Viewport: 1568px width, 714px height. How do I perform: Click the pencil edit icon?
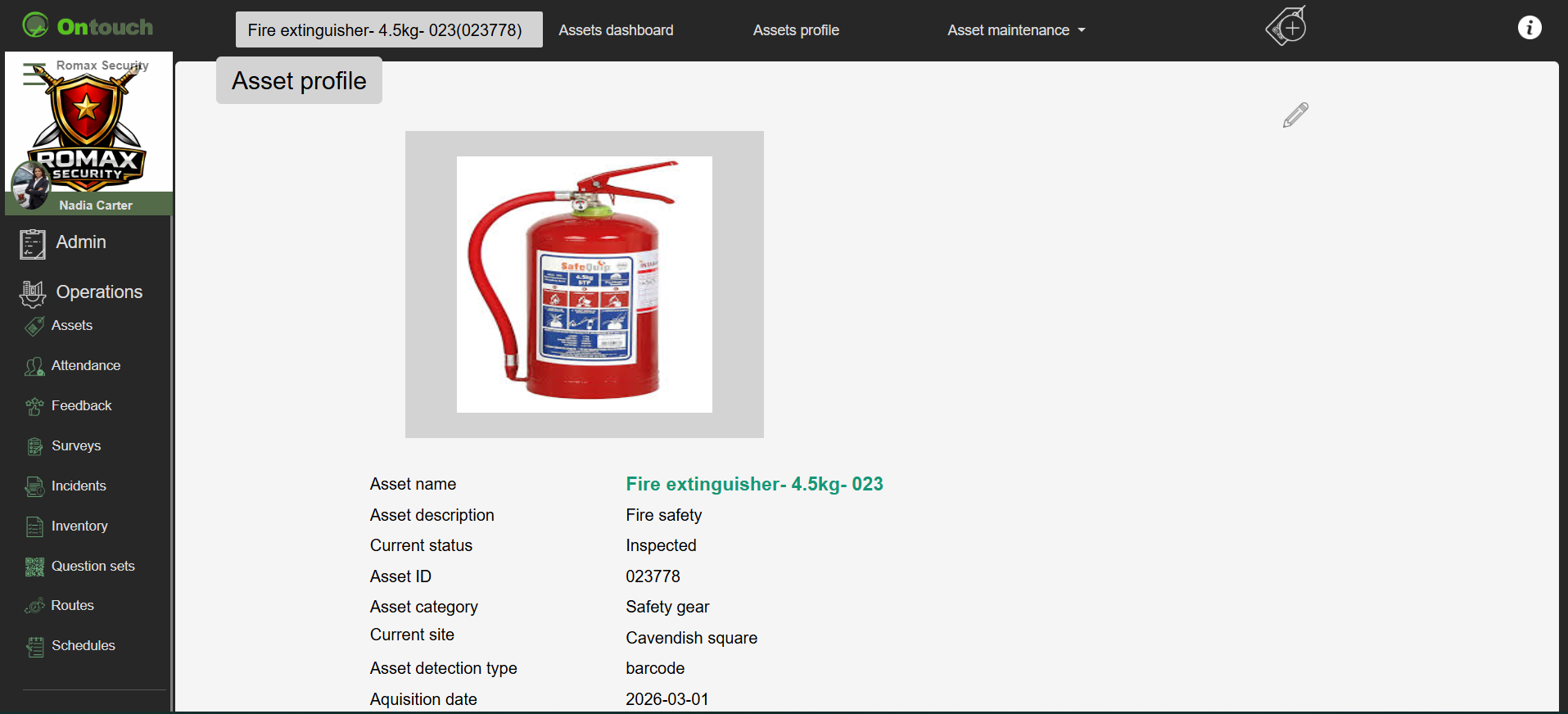1295,115
